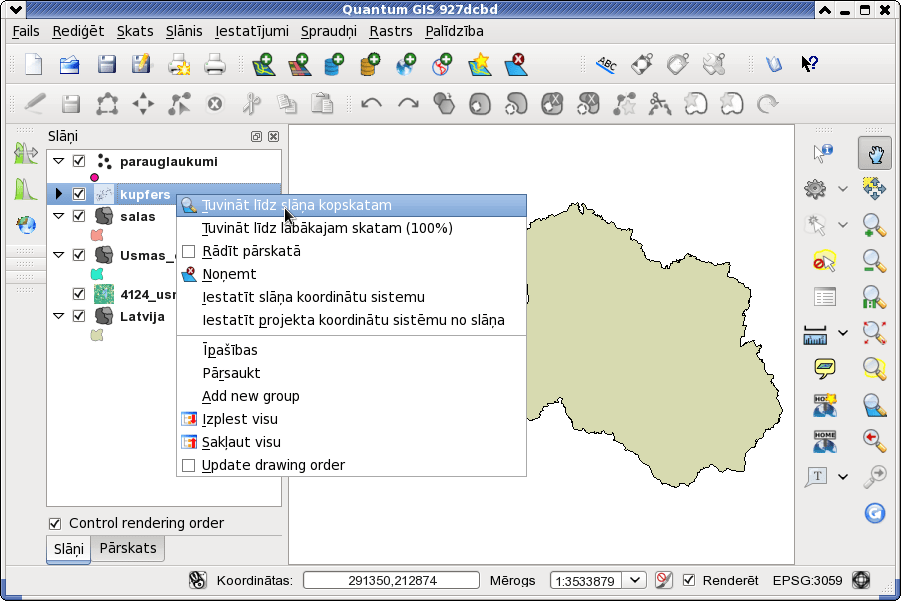This screenshot has height=601, width=901.
Task: Select the Zoom Out magnifier tool
Action: pyautogui.click(x=874, y=261)
